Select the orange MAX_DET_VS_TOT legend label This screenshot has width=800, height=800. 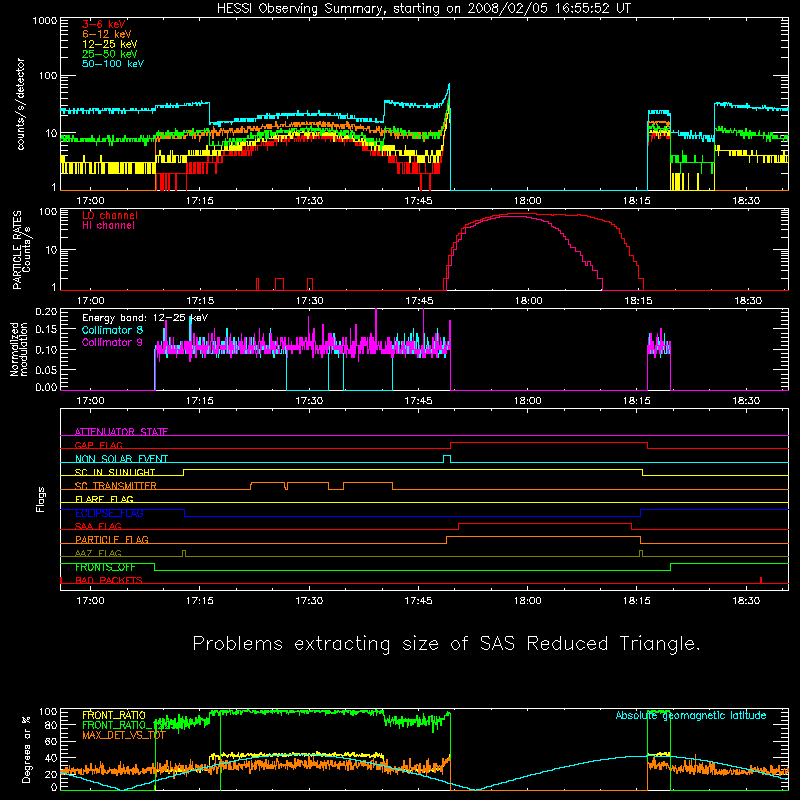124,735
